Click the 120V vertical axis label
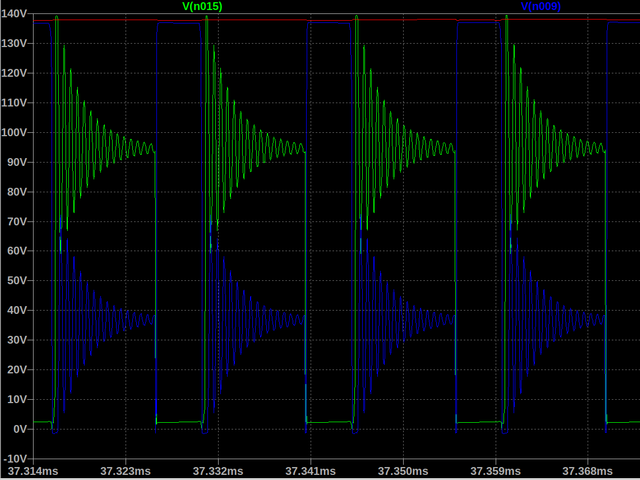This screenshot has width=640, height=480. pos(15,73)
